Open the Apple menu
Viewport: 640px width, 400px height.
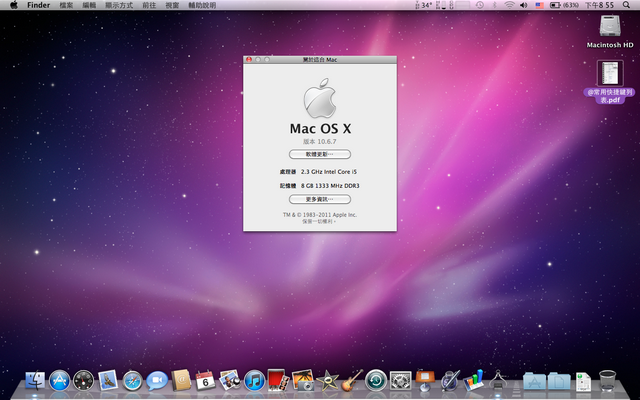(x=14, y=5)
